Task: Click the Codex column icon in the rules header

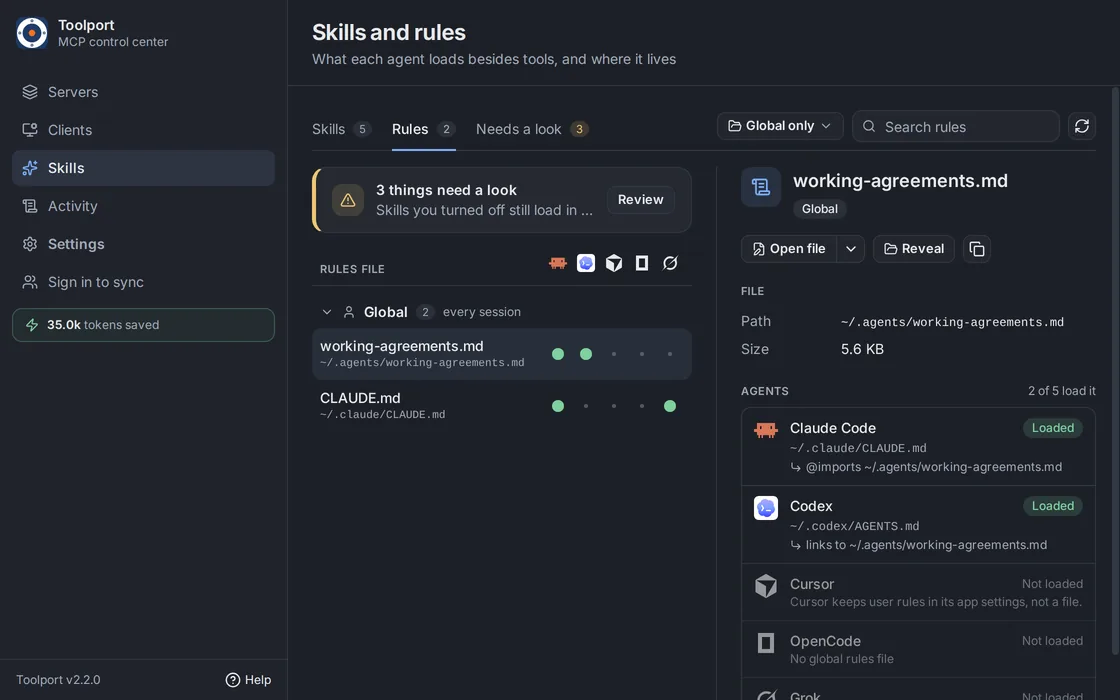Action: tap(586, 263)
